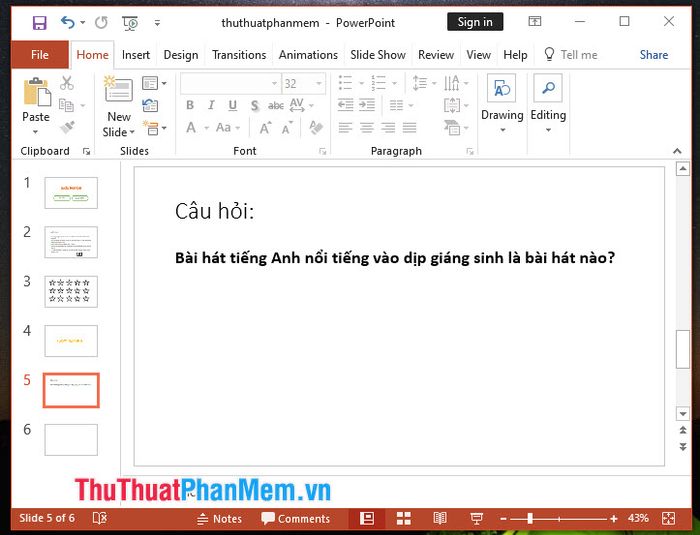
Task: Expand the Paste options arrow
Action: coord(35,132)
